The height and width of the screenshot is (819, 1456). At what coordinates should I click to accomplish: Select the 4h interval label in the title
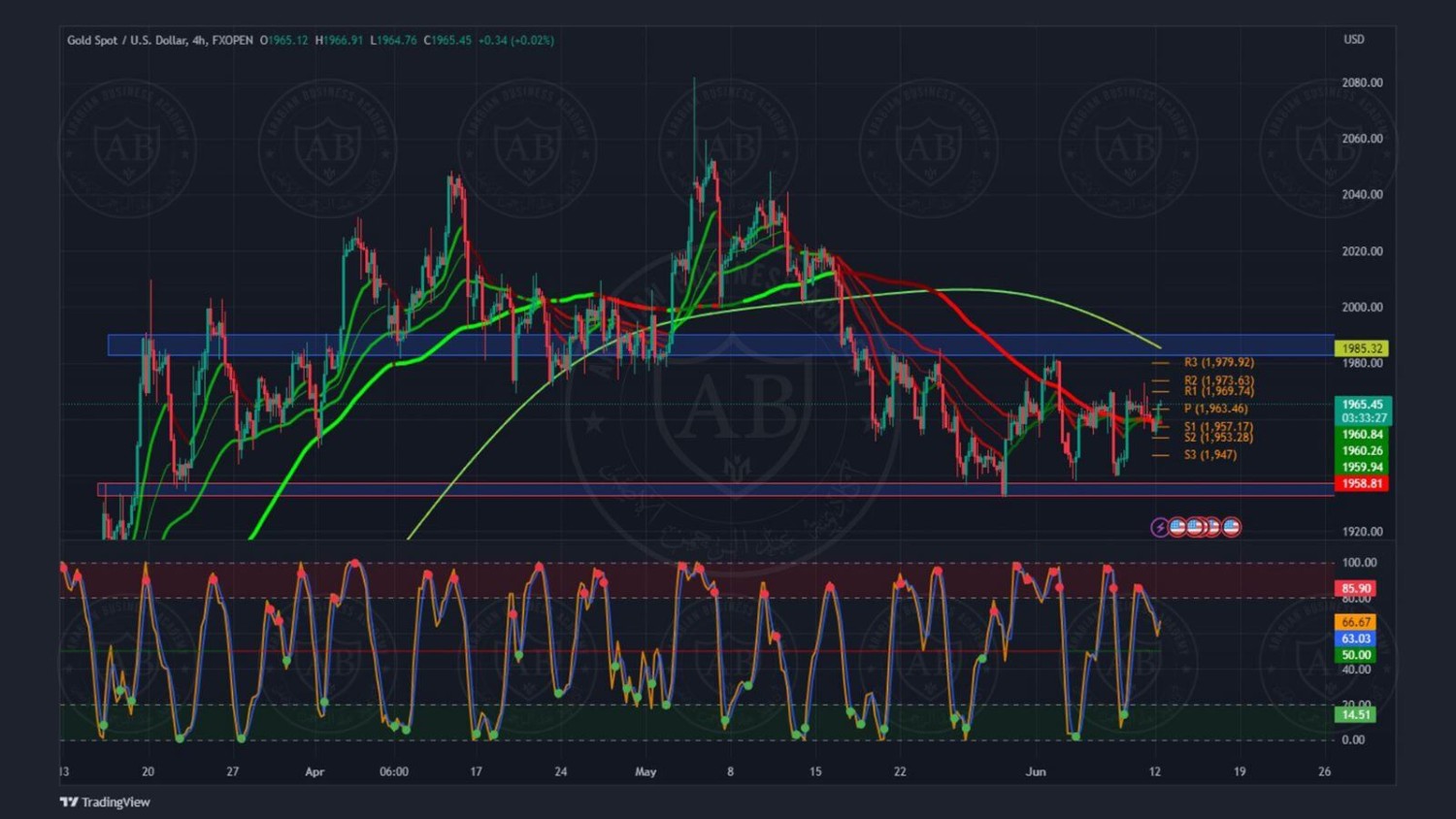pos(199,40)
